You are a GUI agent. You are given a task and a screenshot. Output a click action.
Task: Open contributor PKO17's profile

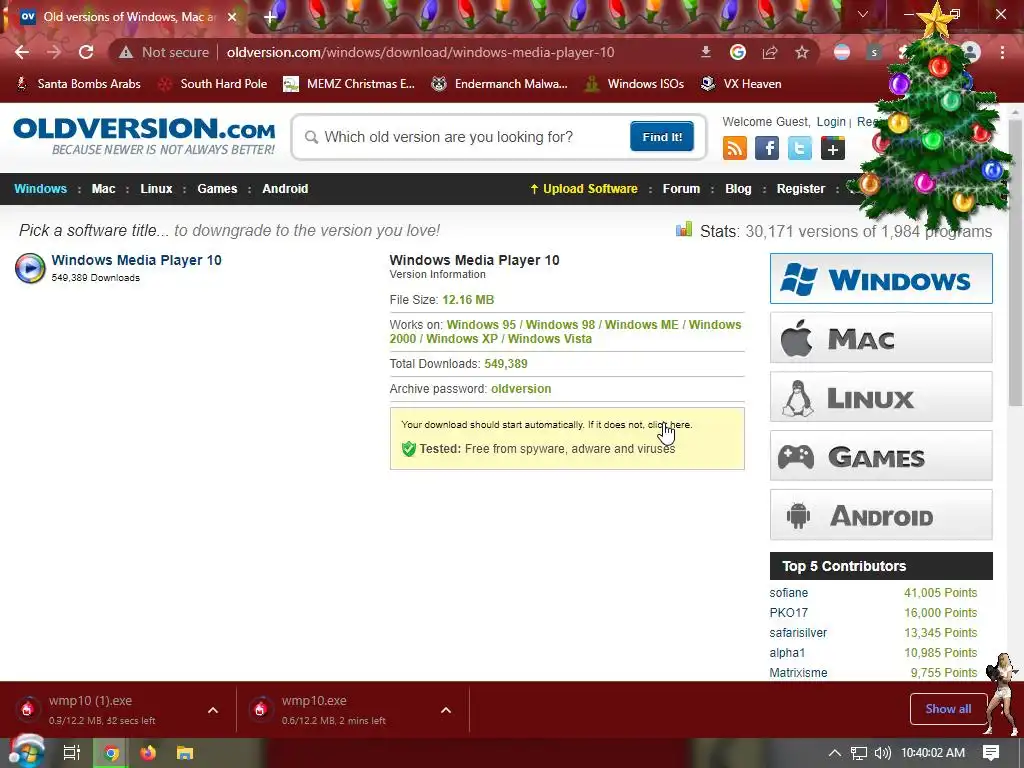[x=788, y=613]
